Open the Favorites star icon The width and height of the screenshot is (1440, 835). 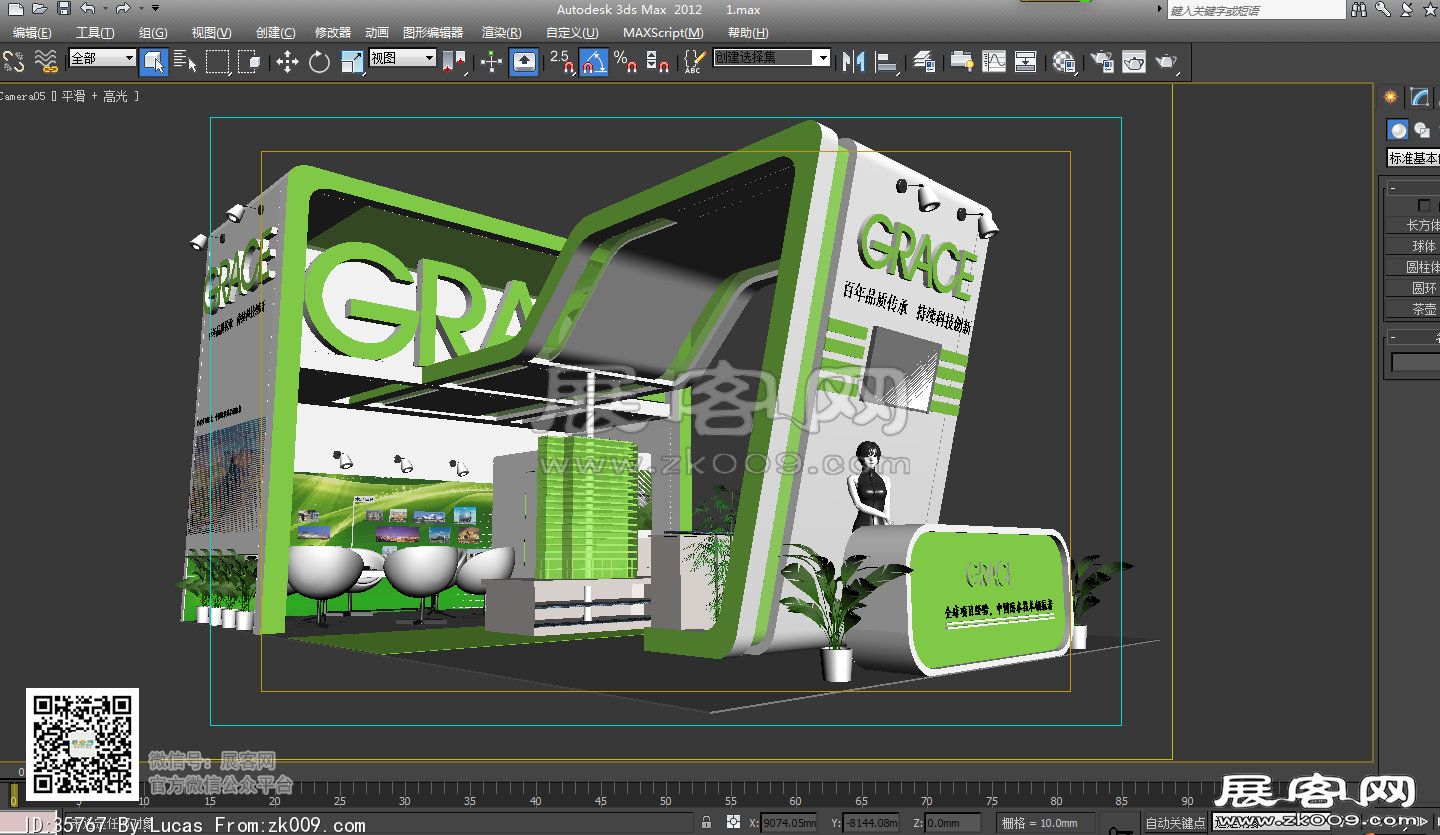tap(1430, 9)
